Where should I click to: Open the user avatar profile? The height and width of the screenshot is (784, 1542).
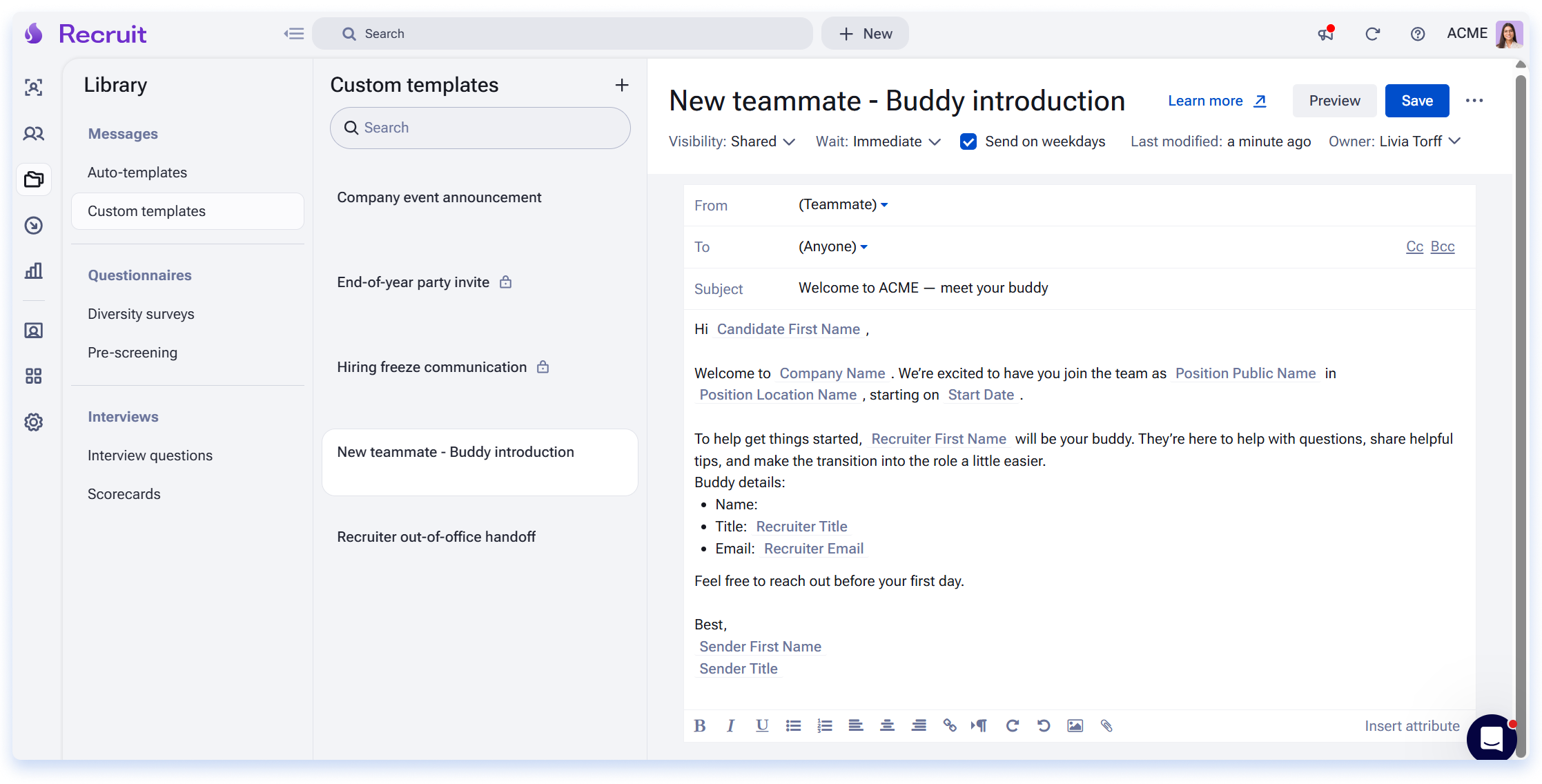[1509, 34]
